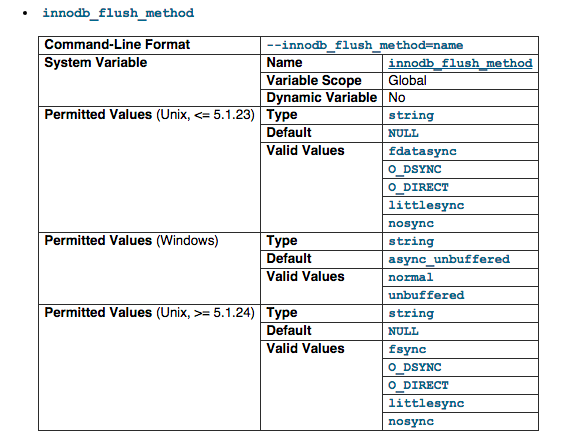Click the Global variable scope value
This screenshot has width=578, height=443.
(x=407, y=81)
